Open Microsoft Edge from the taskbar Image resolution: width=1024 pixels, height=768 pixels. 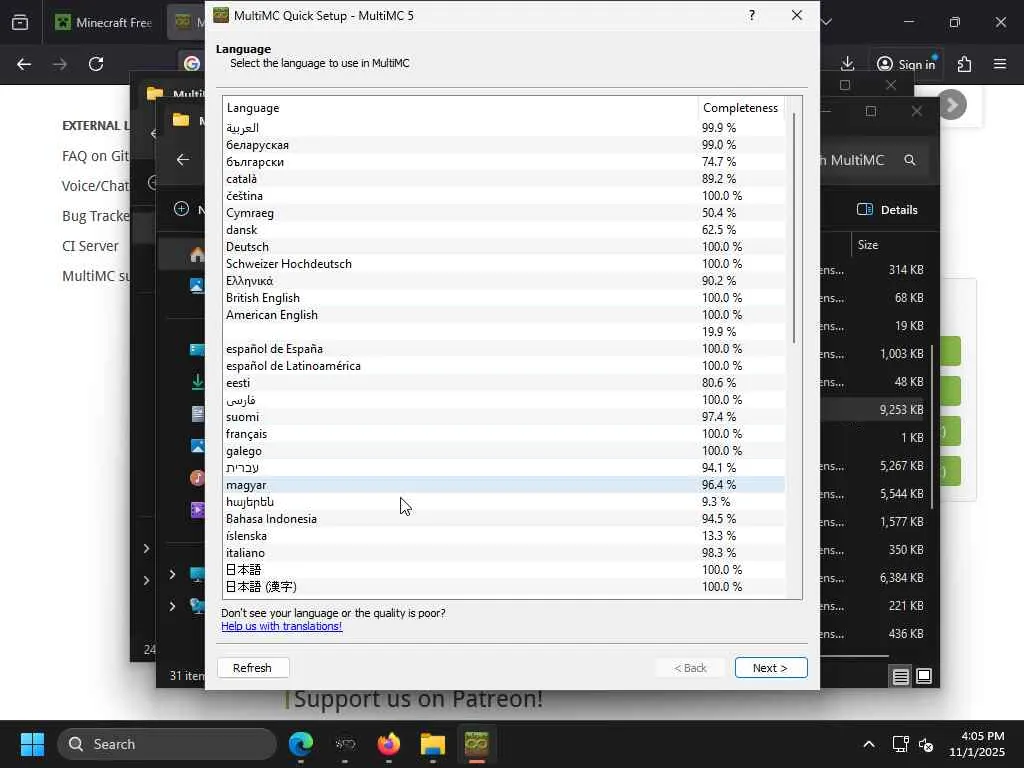pyautogui.click(x=301, y=744)
